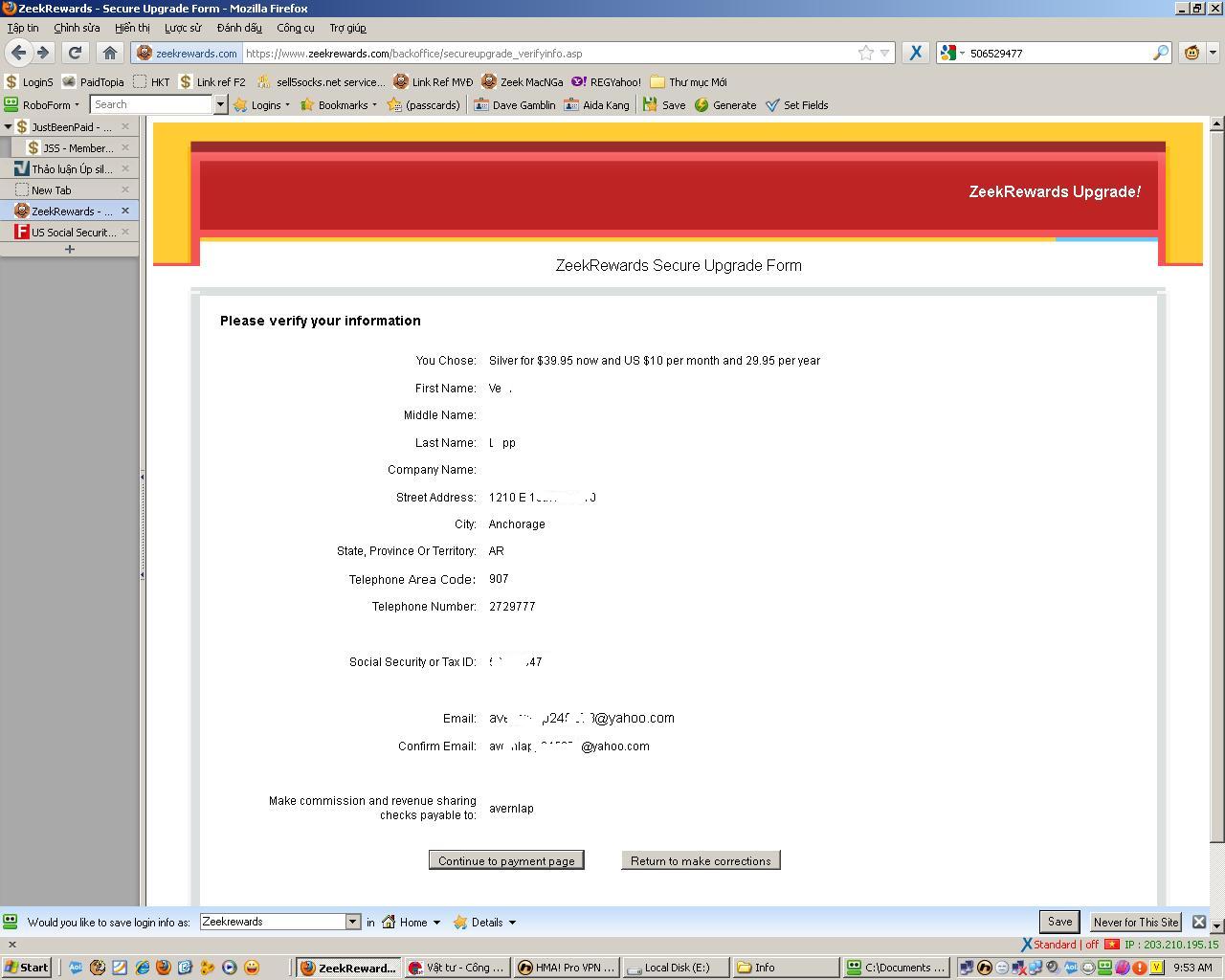Screen dimensions: 1225x980
Task: Open the Aida Kang identity
Action: coord(597,105)
